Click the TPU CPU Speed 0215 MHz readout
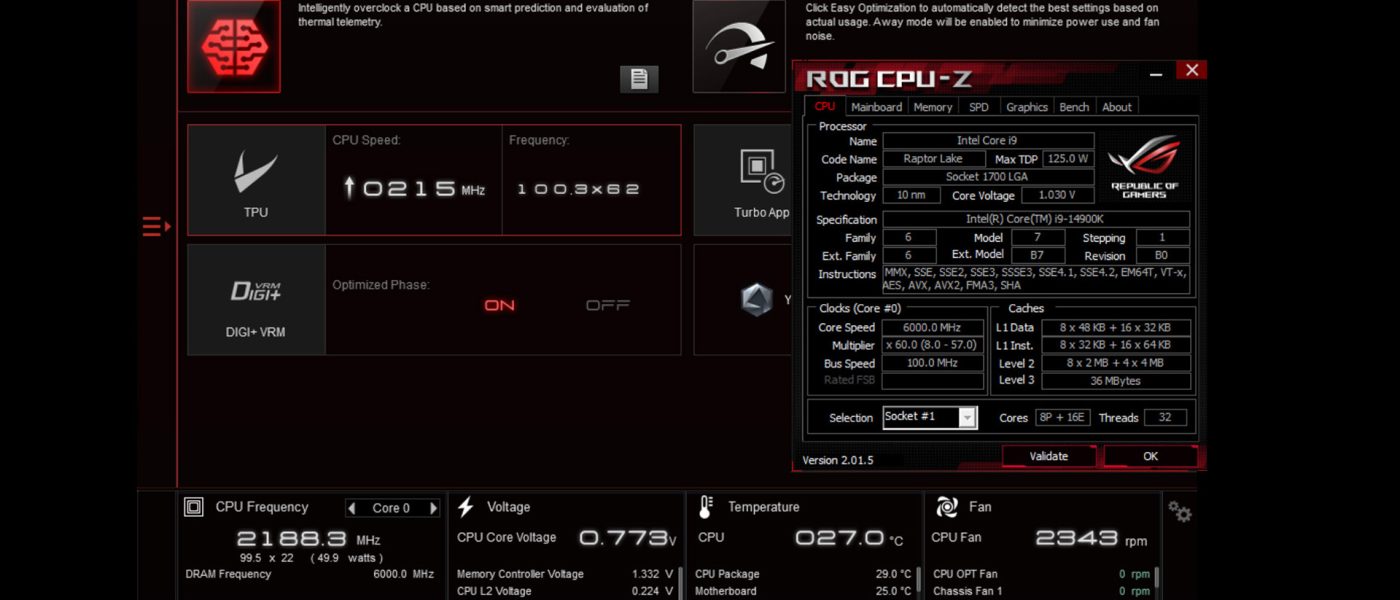The width and height of the screenshot is (1400, 600). [413, 188]
